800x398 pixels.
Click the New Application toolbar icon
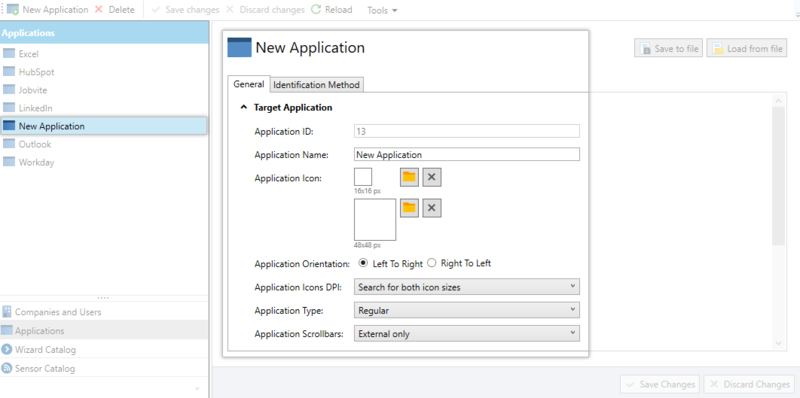coord(13,10)
